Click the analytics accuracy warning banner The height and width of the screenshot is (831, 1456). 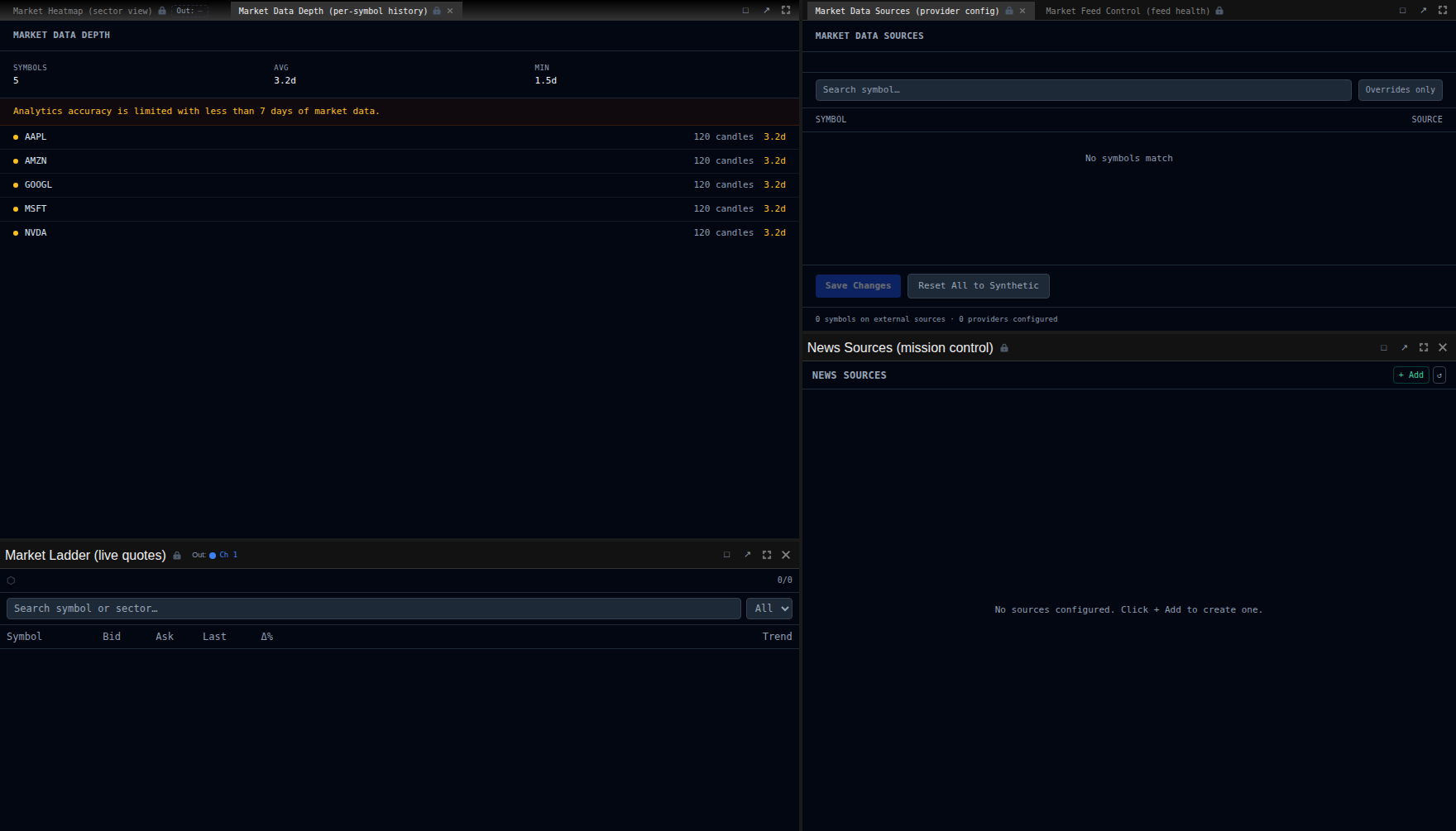tap(400, 112)
